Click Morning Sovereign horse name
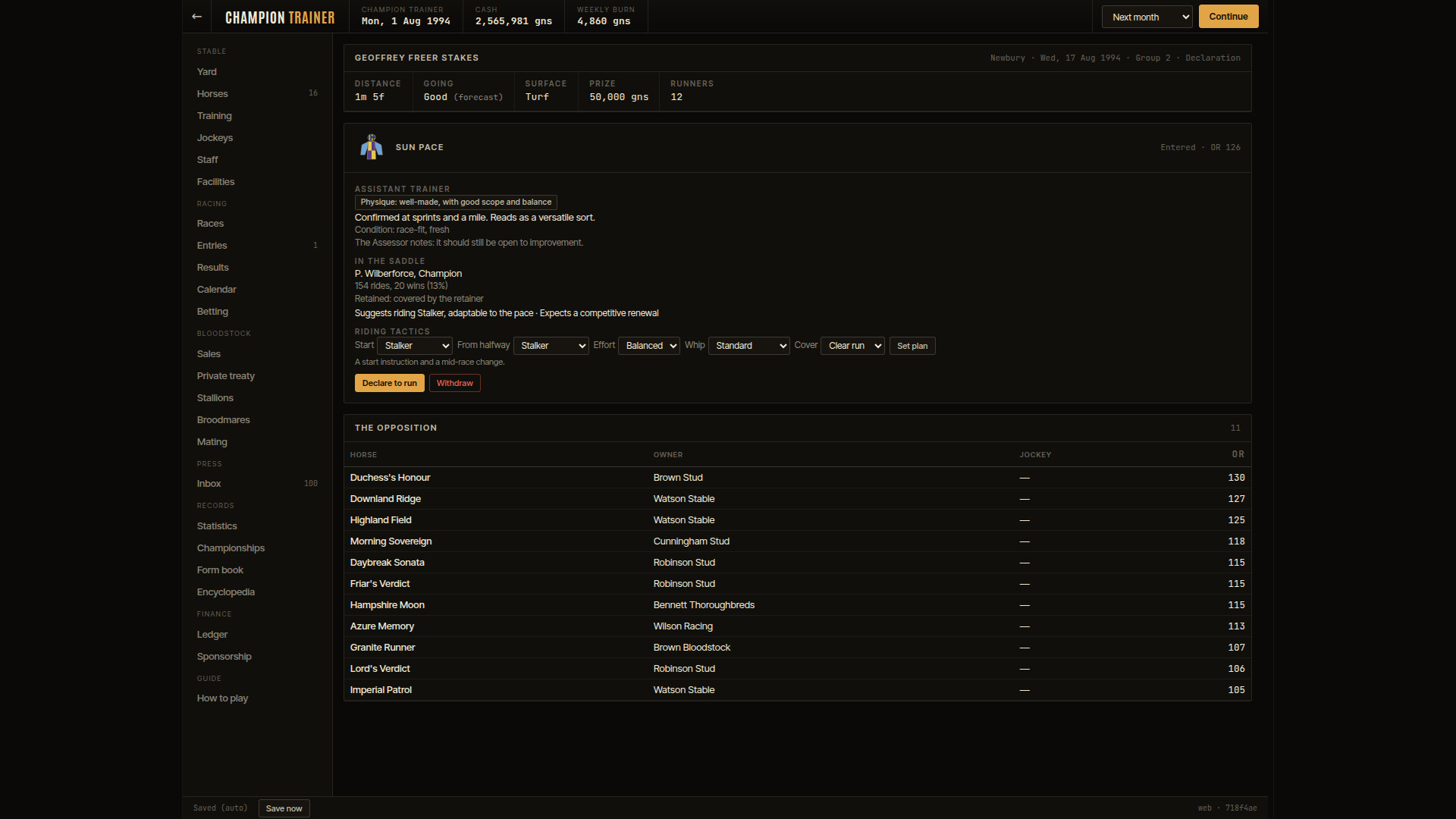 click(x=391, y=541)
